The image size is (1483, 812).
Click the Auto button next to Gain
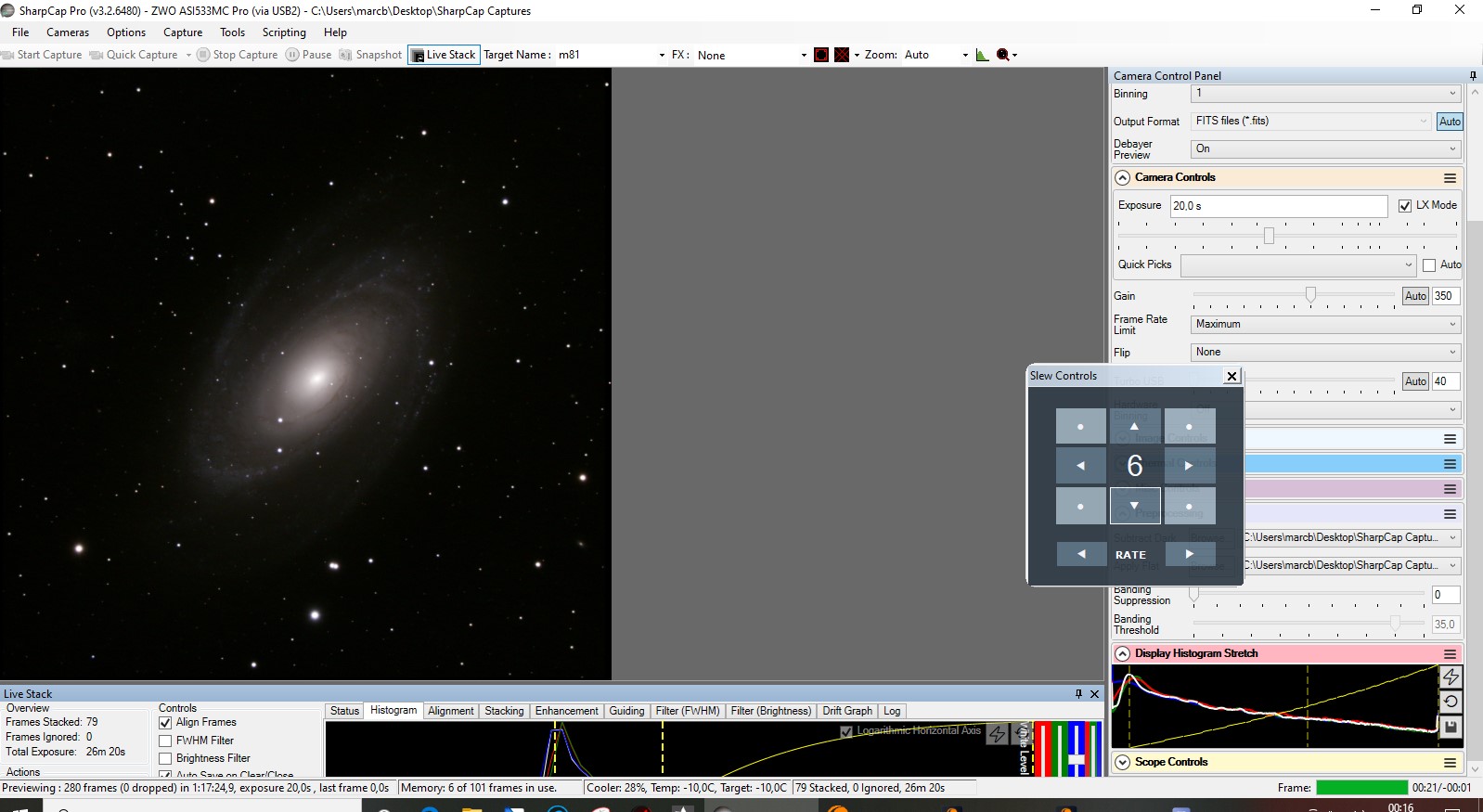click(1415, 296)
